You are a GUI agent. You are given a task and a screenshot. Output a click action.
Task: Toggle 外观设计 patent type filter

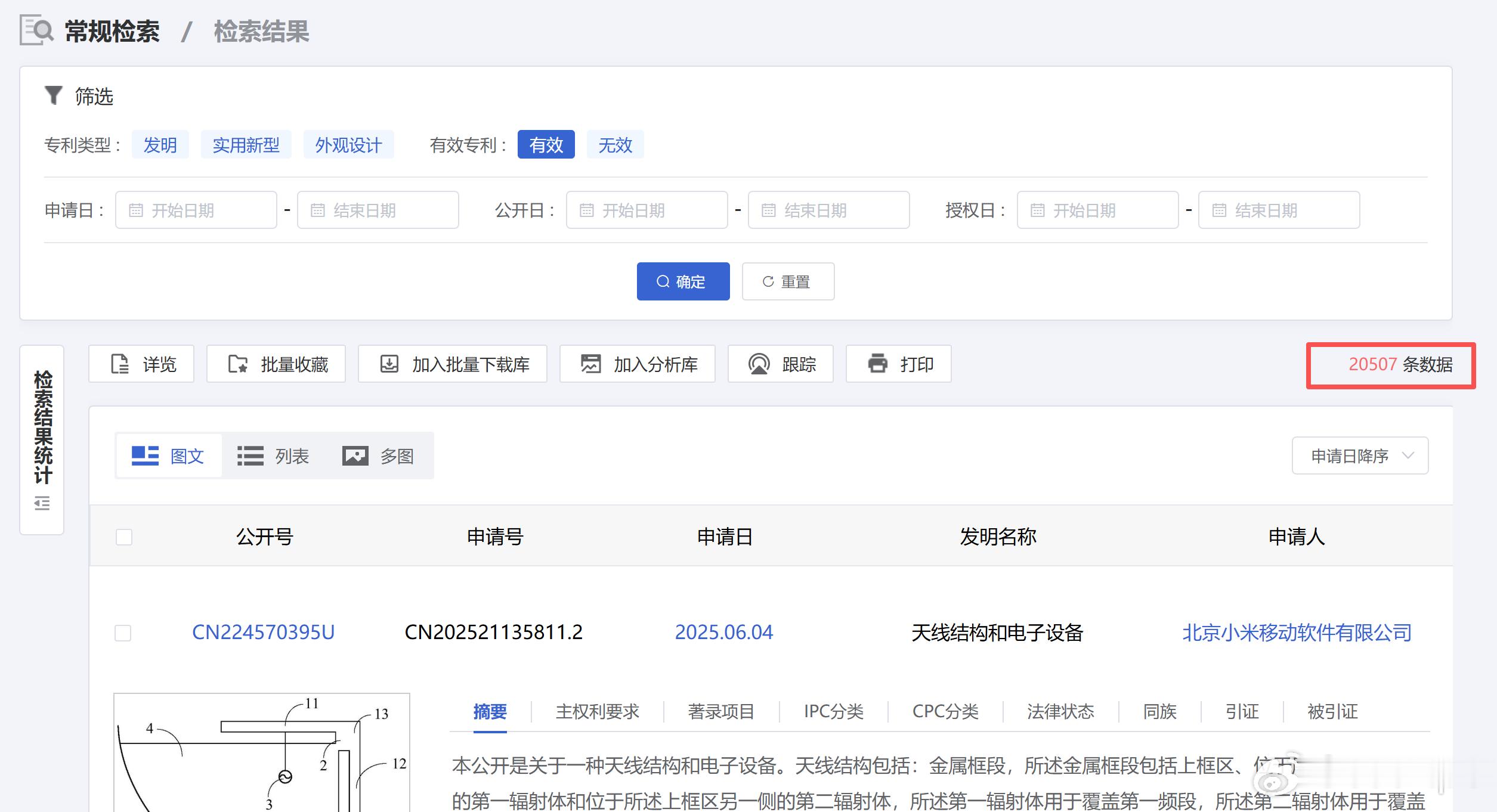[348, 145]
